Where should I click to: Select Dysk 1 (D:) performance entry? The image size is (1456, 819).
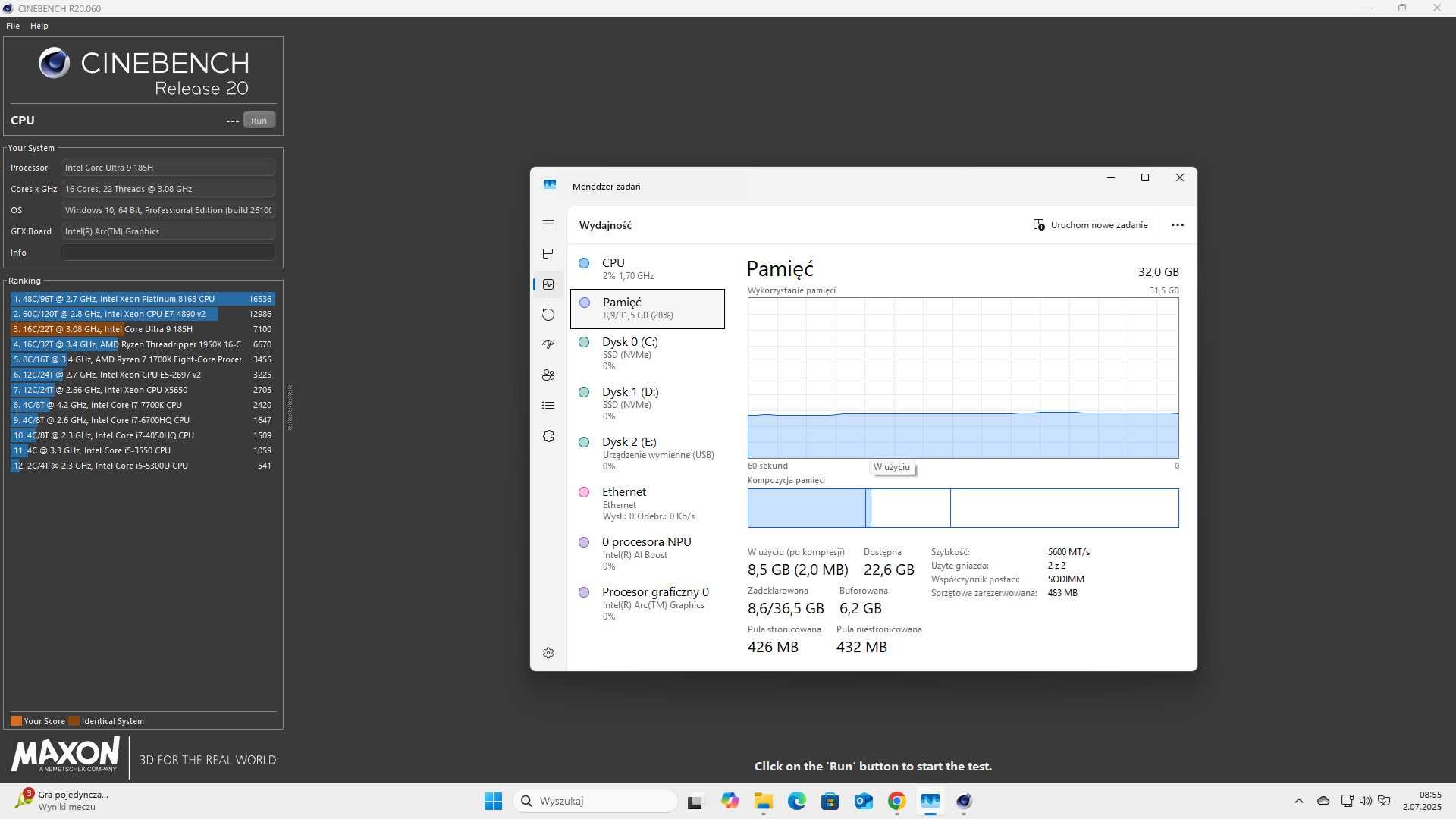pos(648,403)
